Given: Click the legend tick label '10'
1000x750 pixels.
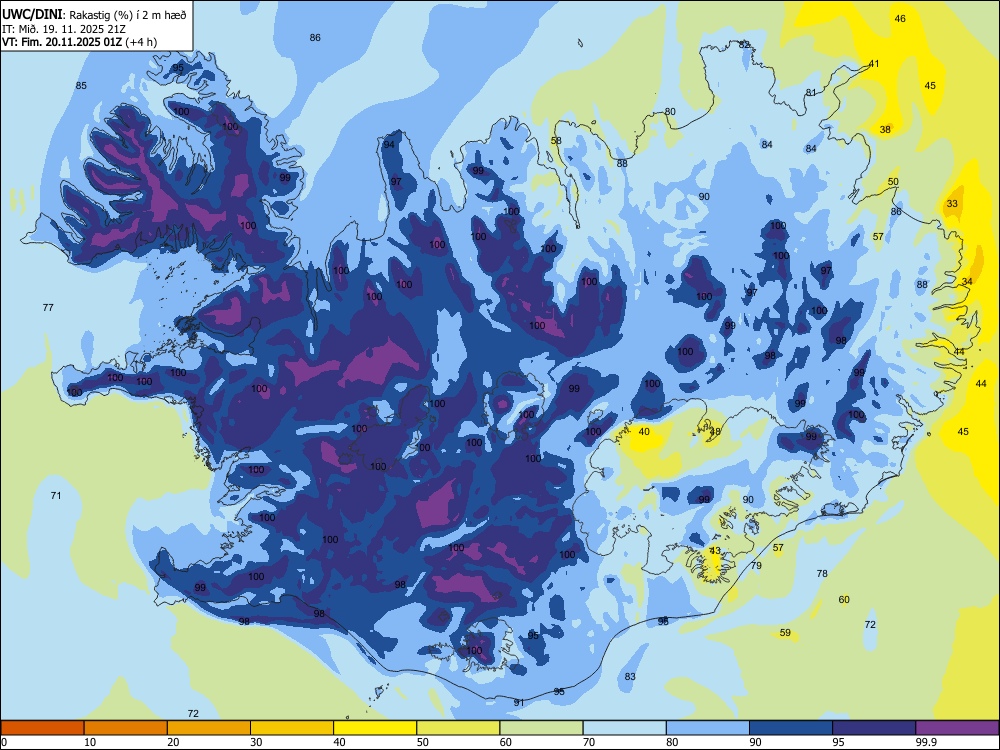Looking at the screenshot, I should pyautogui.click(x=90, y=742).
